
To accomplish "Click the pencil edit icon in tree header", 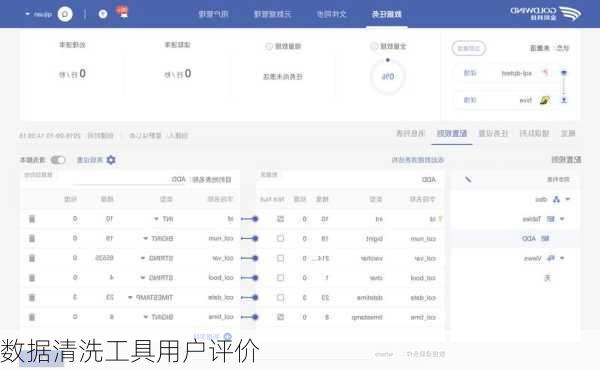I will point(468,179).
